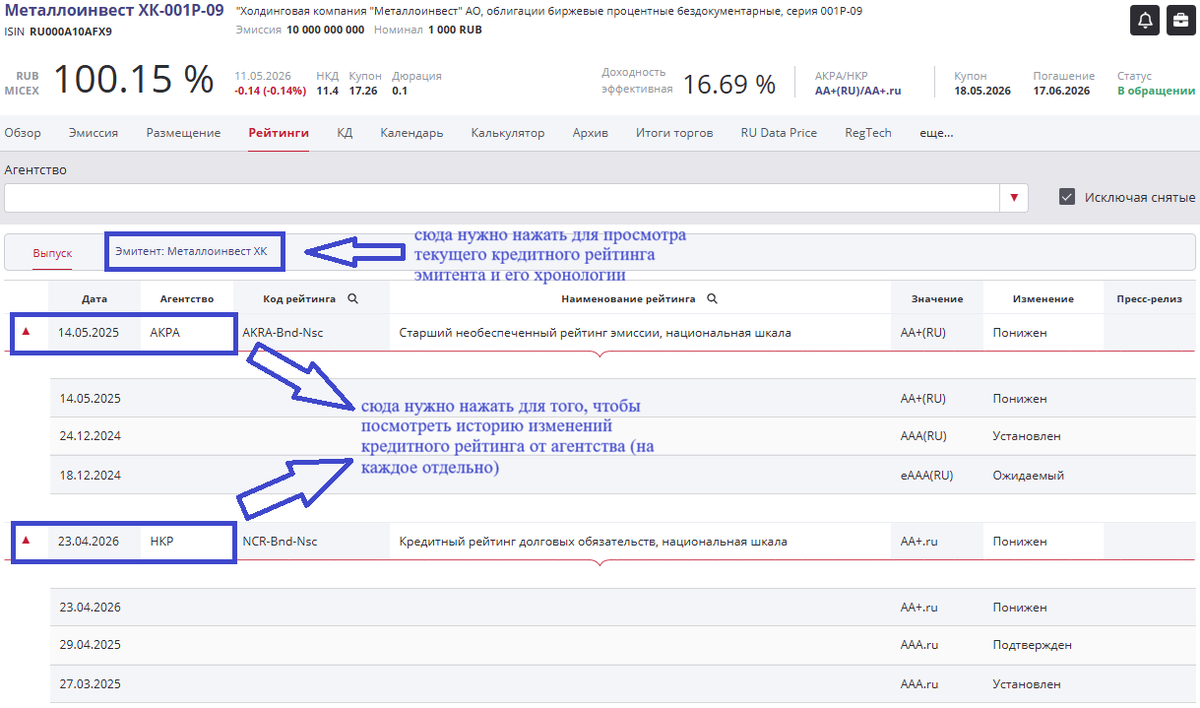Click the history row dated 18.12.2024

coord(622,475)
